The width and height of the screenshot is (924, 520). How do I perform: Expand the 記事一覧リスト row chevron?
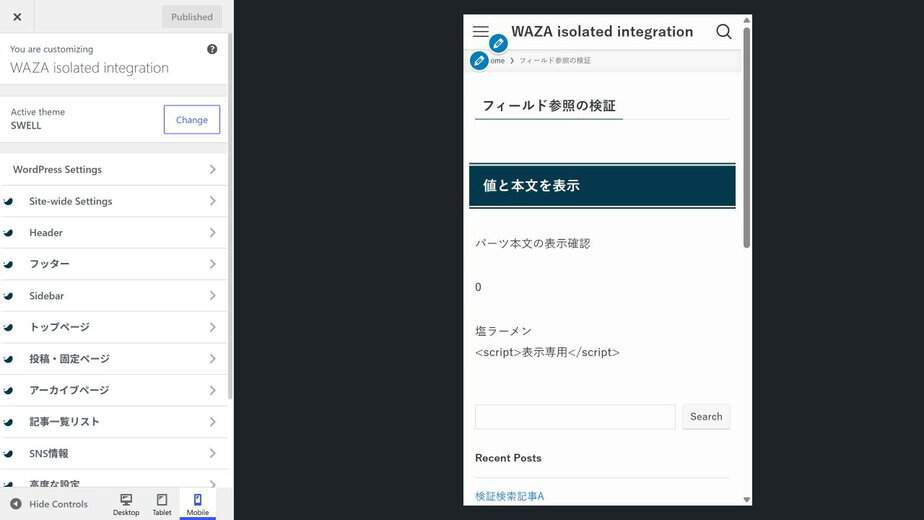212,422
